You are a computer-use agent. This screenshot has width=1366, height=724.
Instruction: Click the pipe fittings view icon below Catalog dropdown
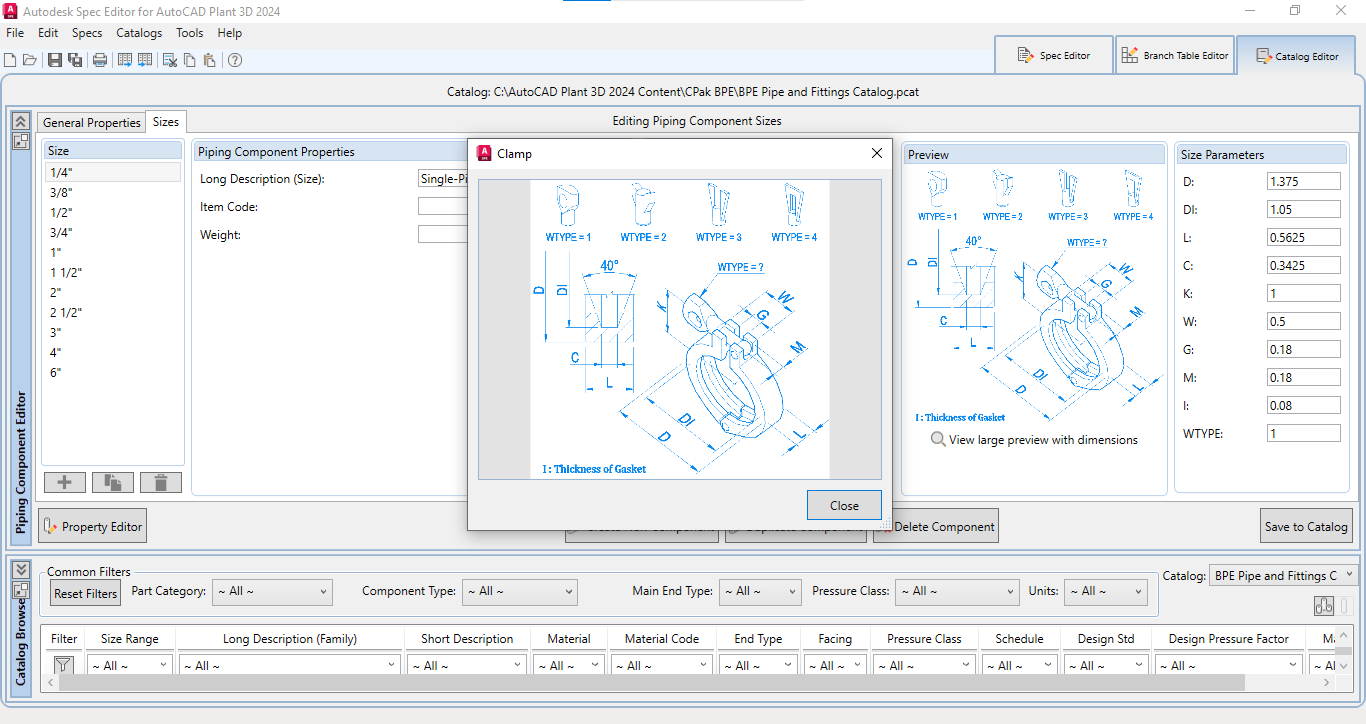[1324, 606]
